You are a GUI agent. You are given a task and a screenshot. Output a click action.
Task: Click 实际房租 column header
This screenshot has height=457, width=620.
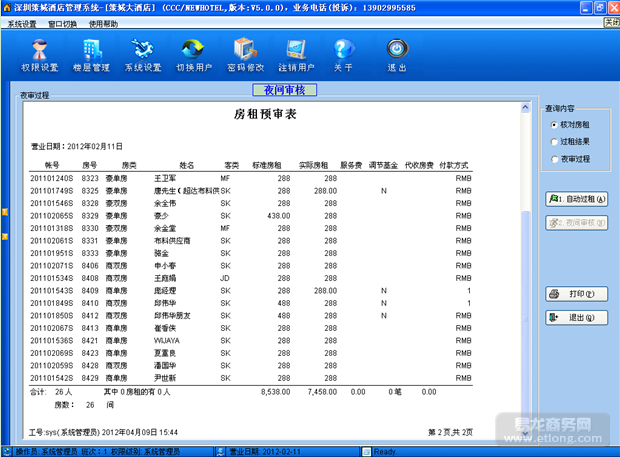314,165
